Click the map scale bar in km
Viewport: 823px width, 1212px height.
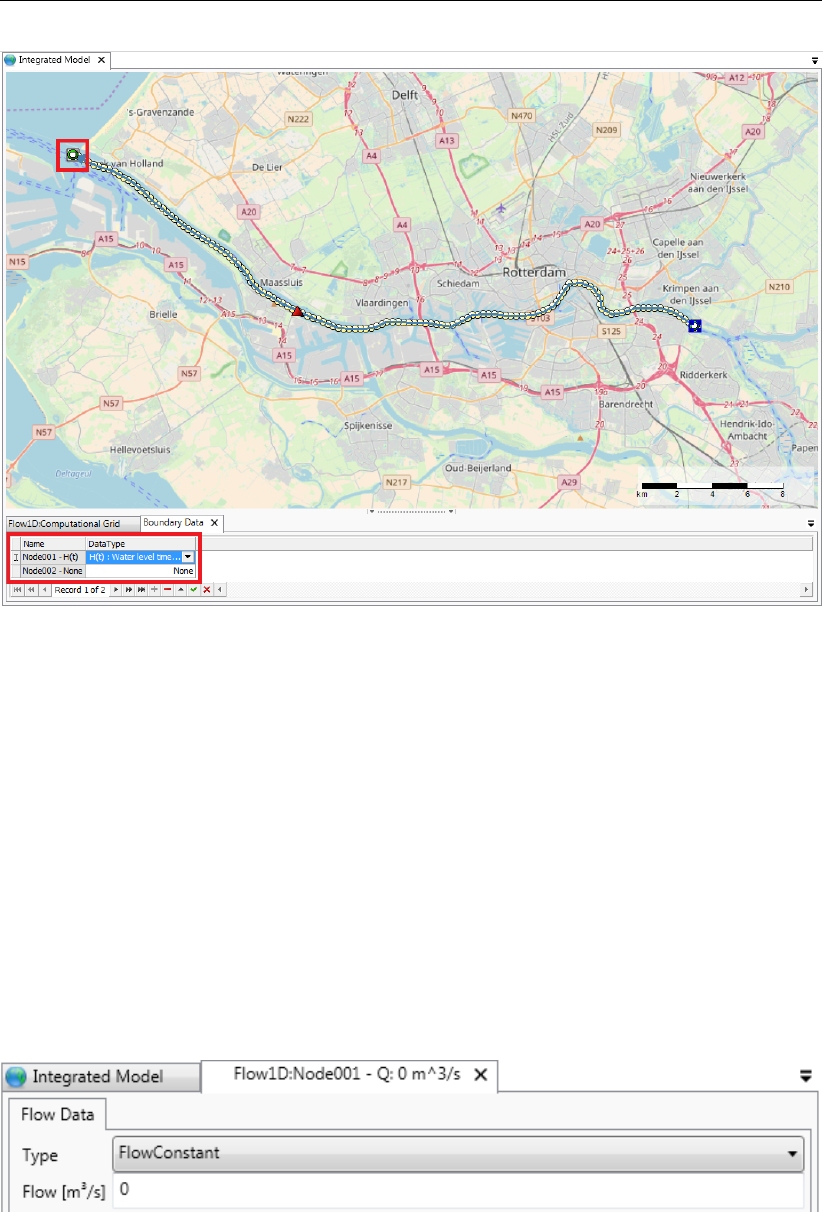[712, 489]
